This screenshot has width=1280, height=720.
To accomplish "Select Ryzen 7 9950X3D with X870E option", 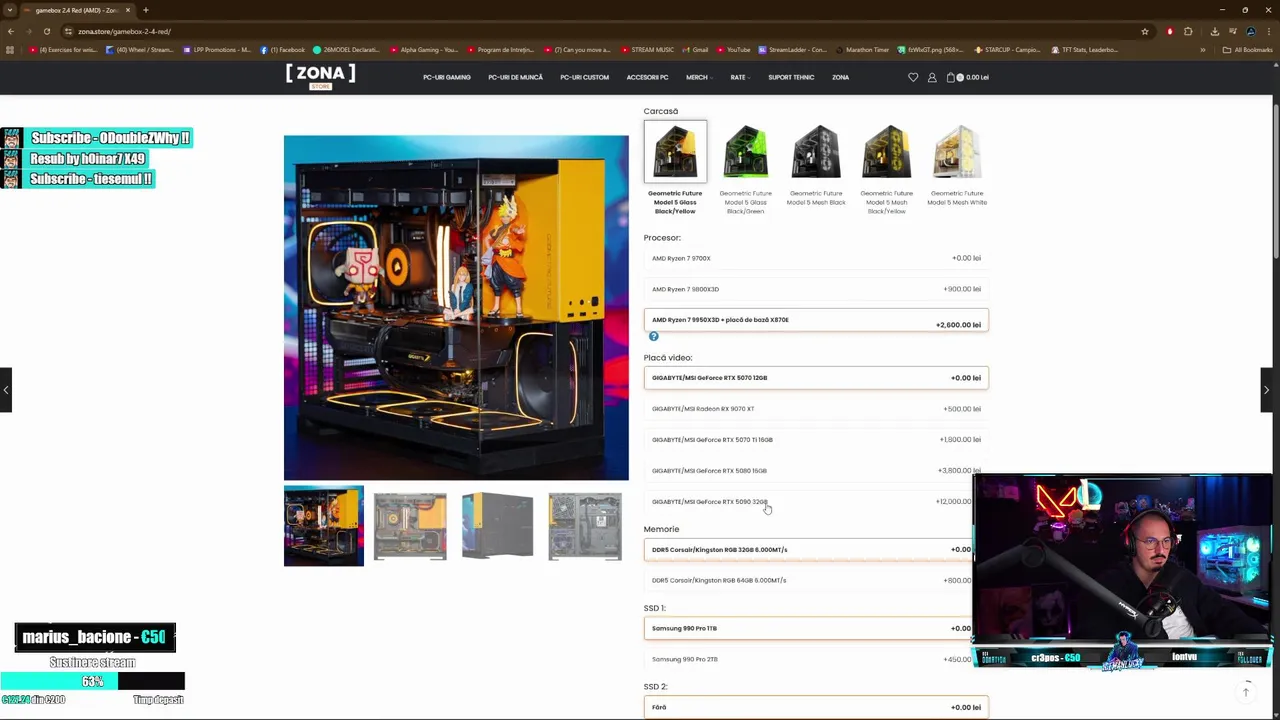I will tap(816, 320).
